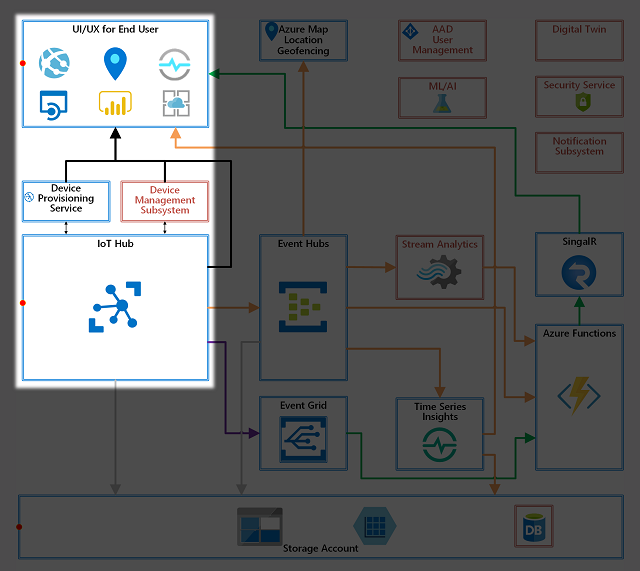Click the red dot on UI/UX box edge
This screenshot has height=571, width=640.
(23, 63)
